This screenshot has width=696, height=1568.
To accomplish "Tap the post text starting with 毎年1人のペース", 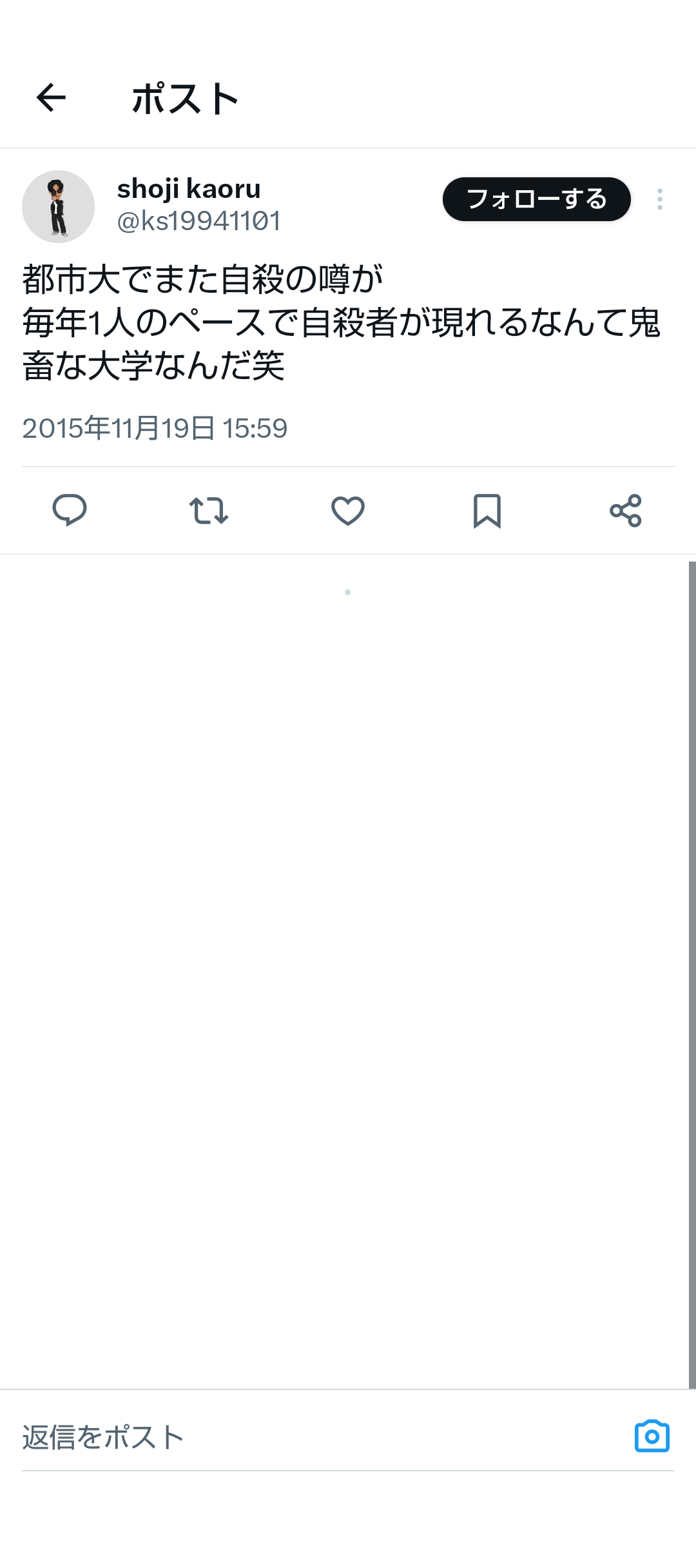I will pyautogui.click(x=342, y=322).
